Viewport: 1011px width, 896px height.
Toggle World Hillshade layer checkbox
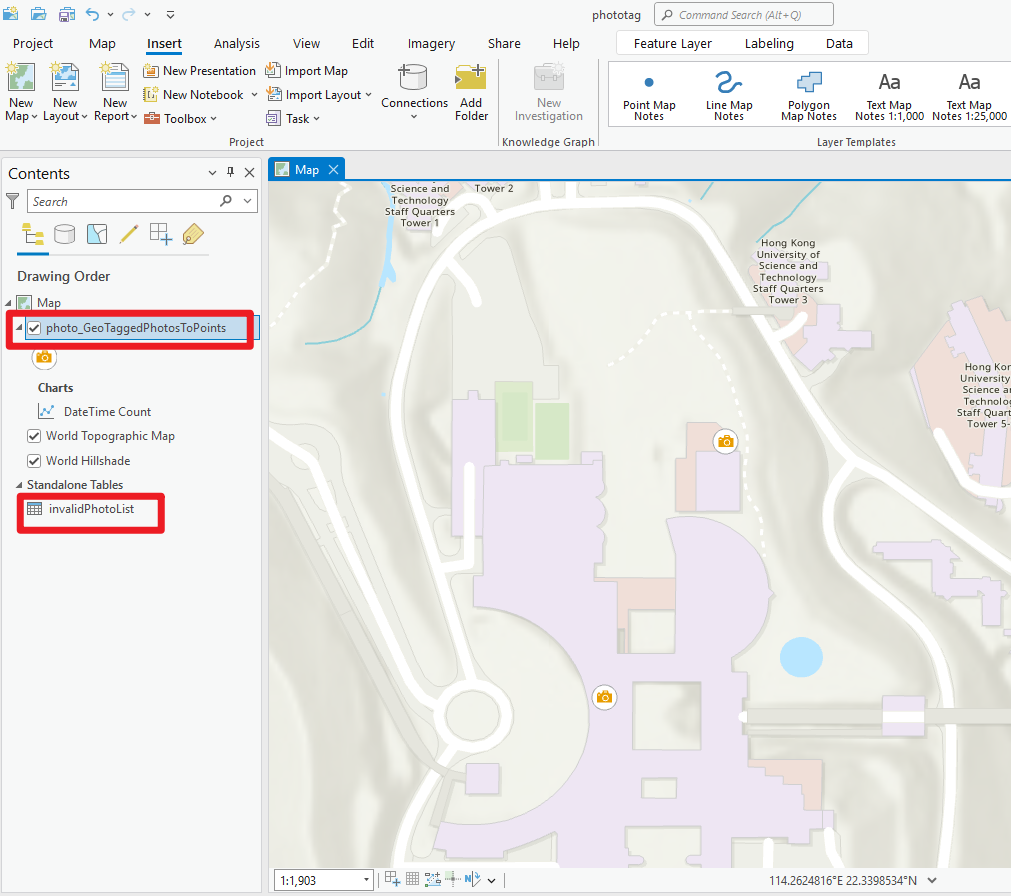pyautogui.click(x=35, y=461)
